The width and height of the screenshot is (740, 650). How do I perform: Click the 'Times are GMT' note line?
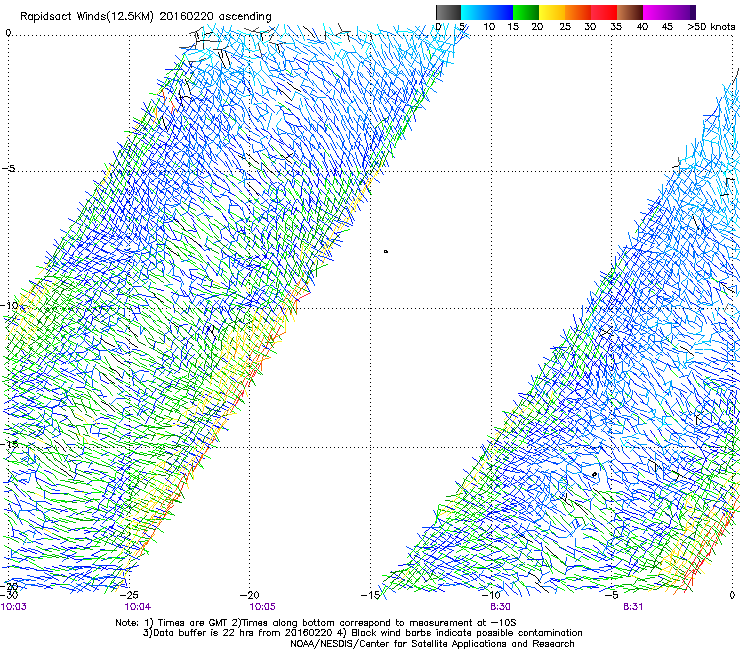point(316,623)
